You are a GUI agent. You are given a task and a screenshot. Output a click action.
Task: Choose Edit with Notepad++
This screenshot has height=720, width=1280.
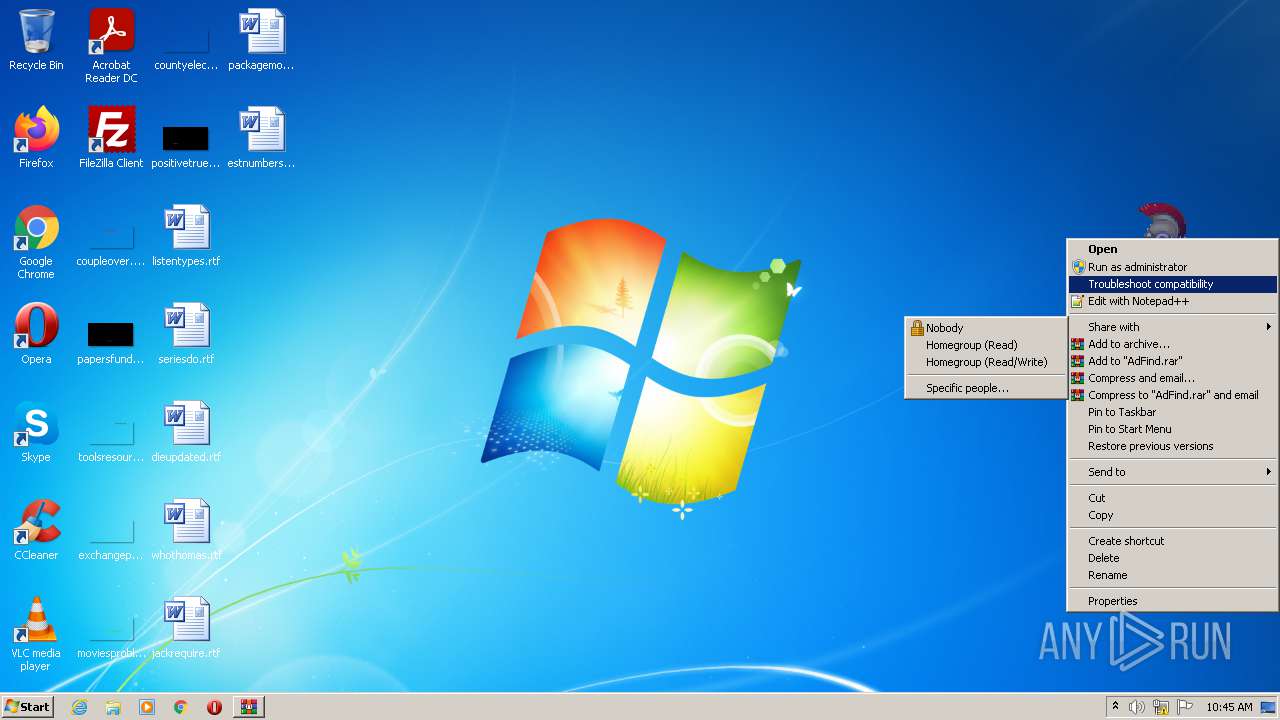coord(1173,301)
